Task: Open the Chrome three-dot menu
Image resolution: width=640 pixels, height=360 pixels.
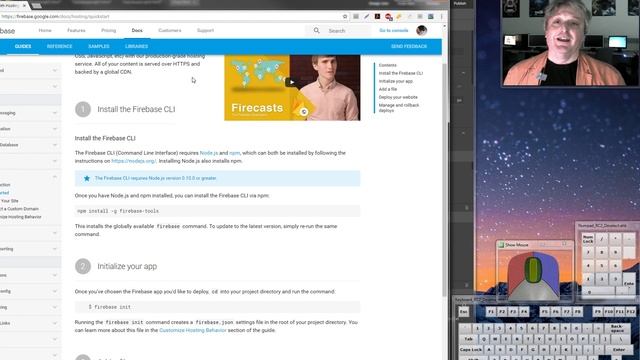Action: point(441,16)
